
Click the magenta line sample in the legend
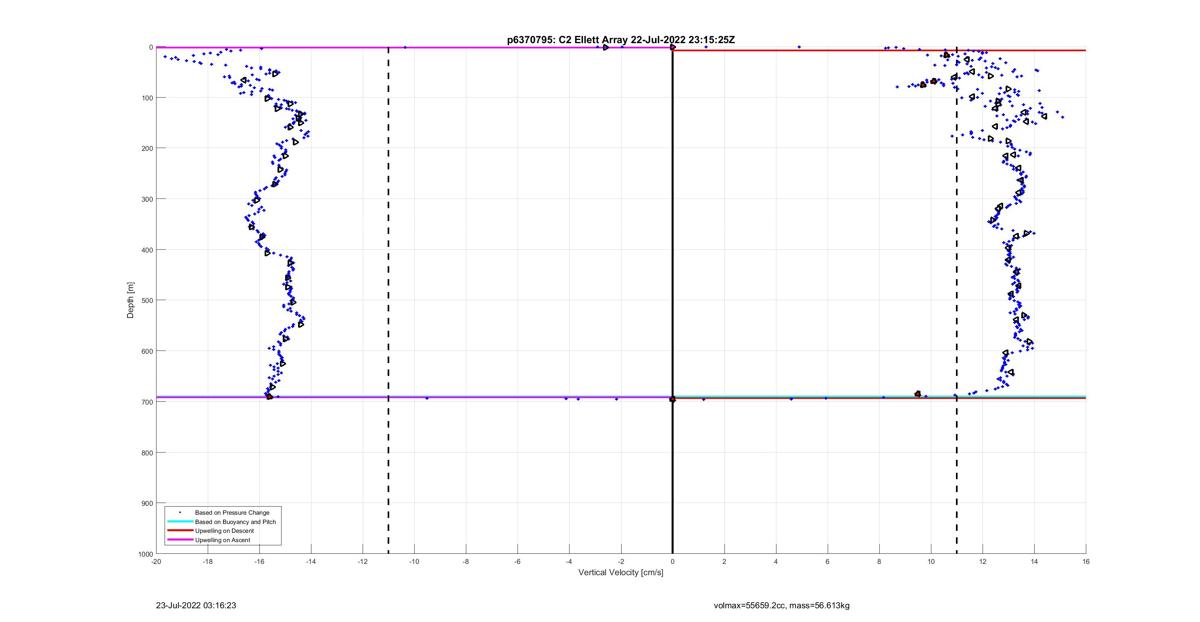coord(179,540)
